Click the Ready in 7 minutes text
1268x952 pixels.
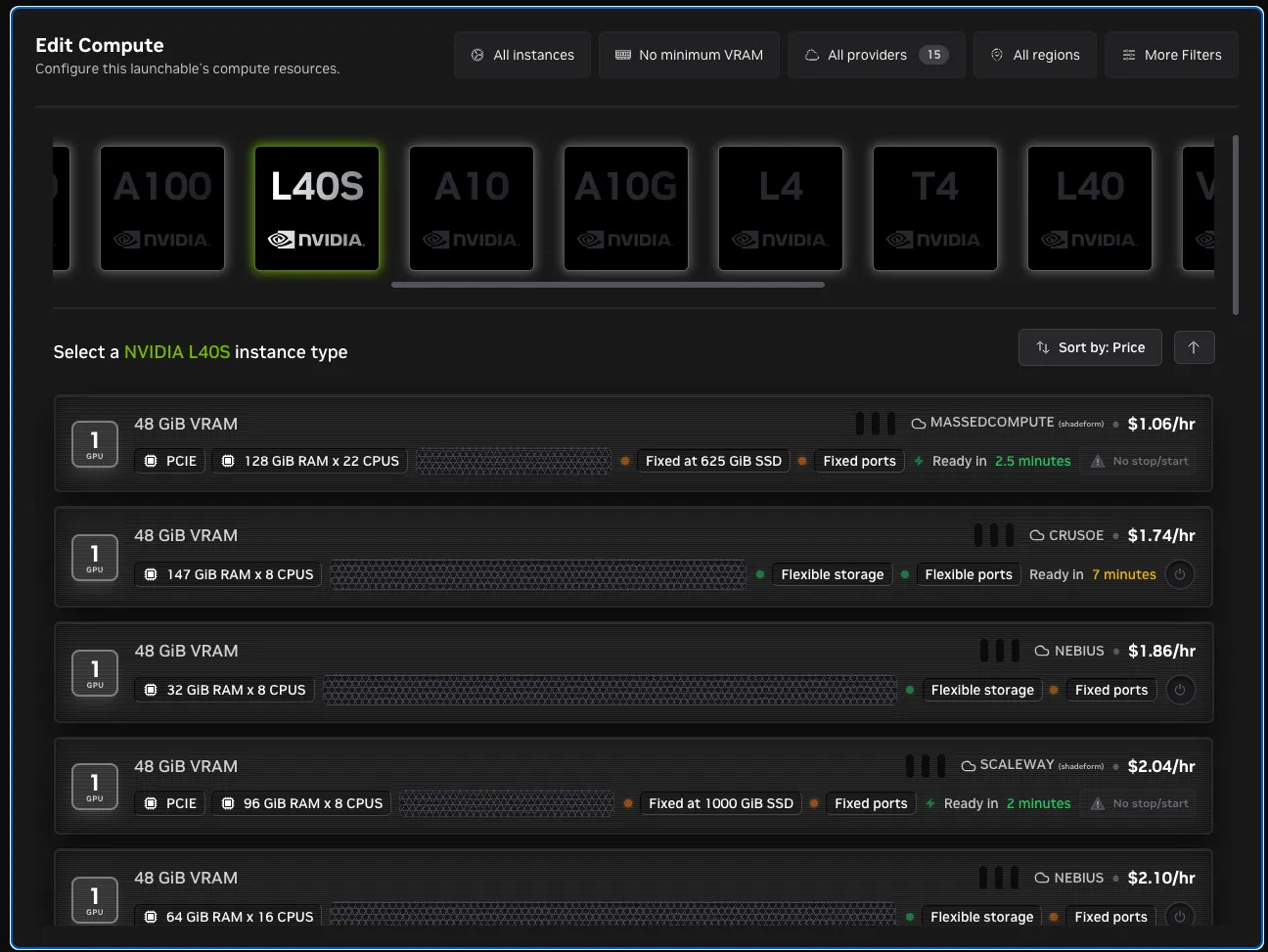pos(1093,574)
